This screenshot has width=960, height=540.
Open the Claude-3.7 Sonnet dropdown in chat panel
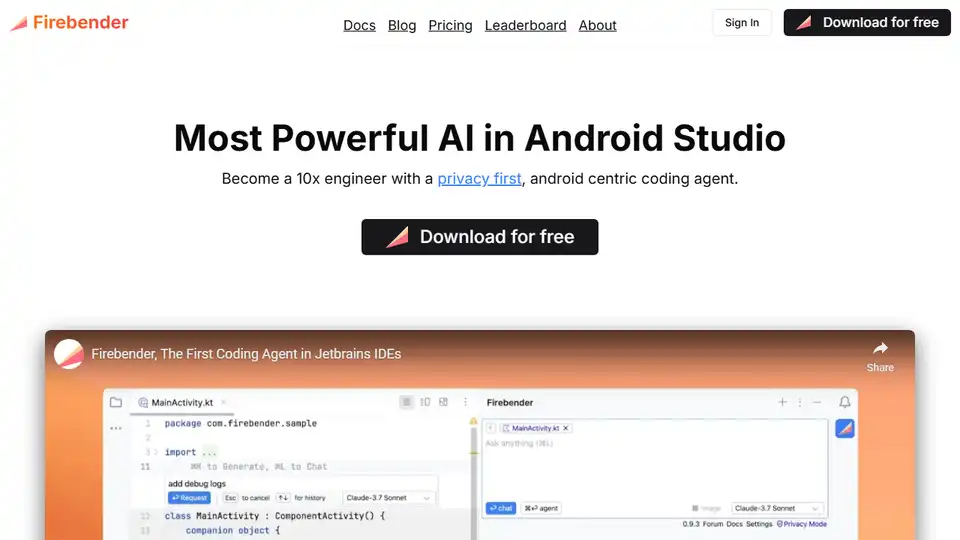click(776, 508)
